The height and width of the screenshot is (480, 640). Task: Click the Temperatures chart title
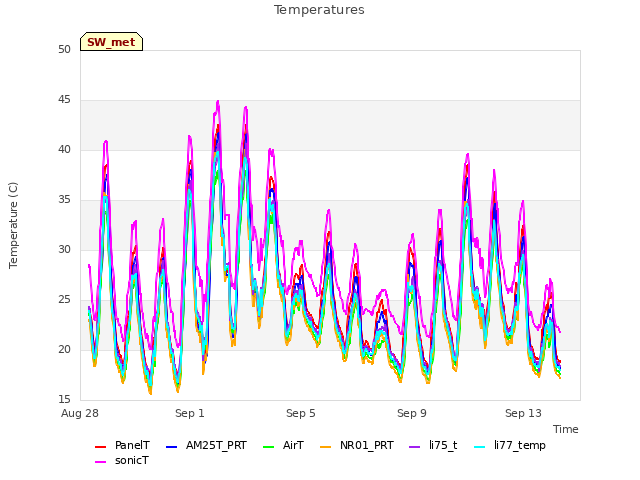319,10
